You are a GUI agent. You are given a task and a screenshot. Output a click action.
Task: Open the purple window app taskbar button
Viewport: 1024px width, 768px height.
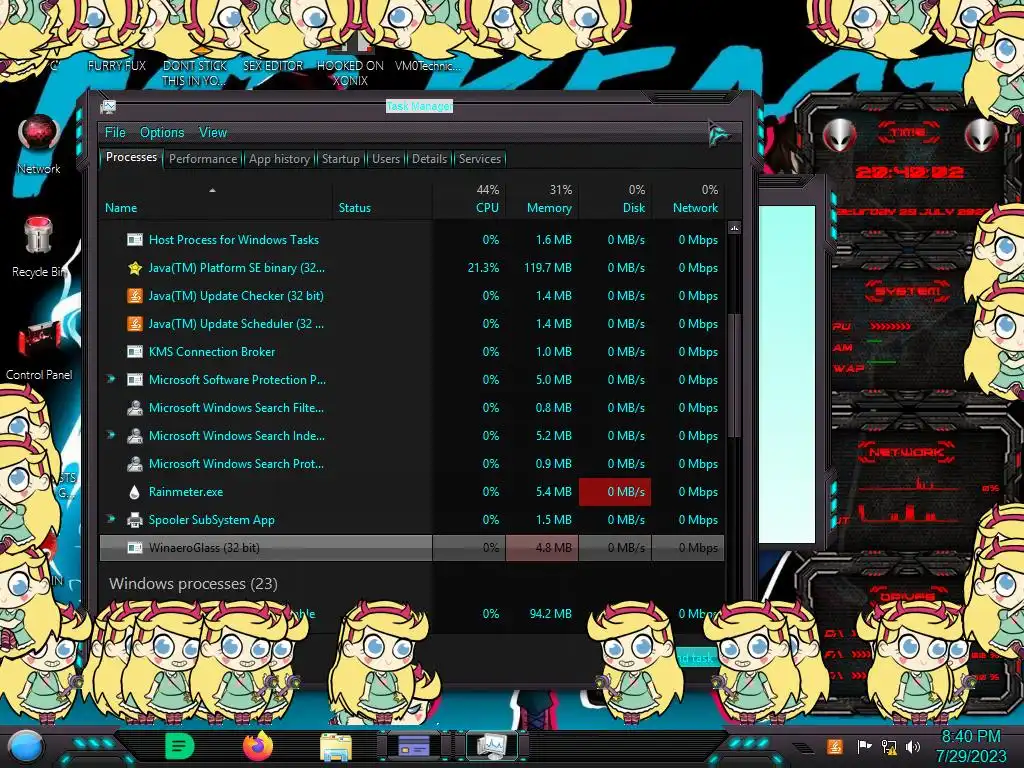[x=413, y=746]
